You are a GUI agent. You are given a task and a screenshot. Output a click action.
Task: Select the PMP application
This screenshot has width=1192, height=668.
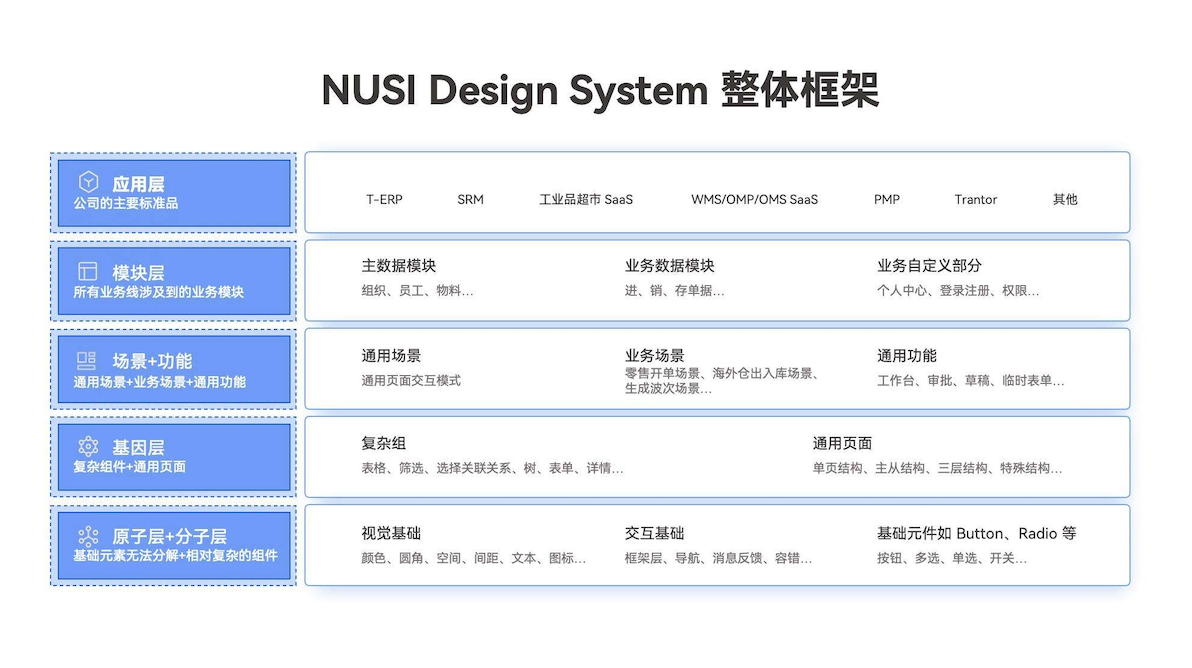pyautogui.click(x=887, y=199)
